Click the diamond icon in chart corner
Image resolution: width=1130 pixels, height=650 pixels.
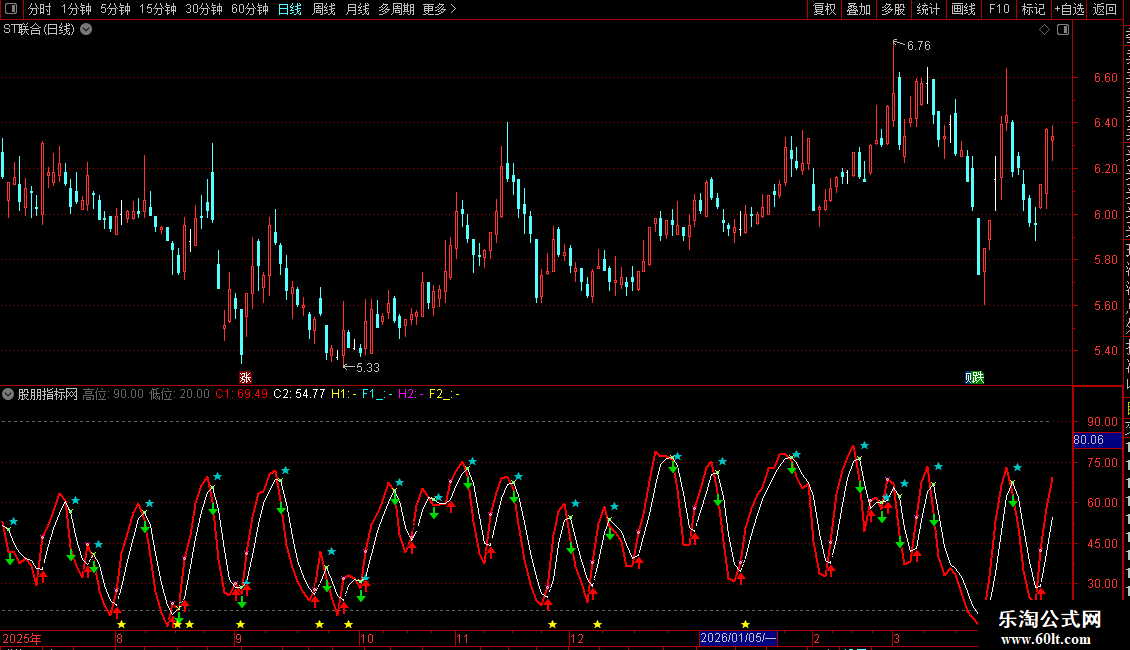tap(1044, 30)
